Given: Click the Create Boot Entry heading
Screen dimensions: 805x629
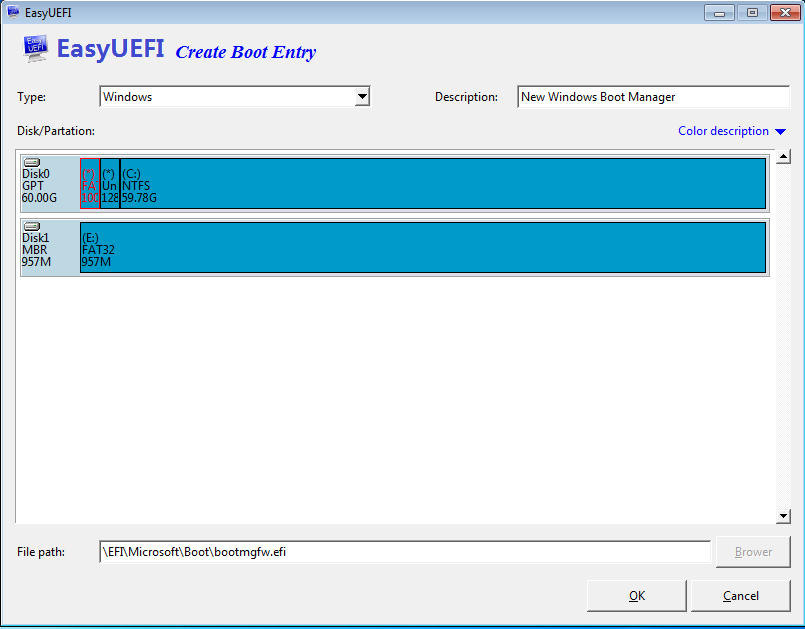Looking at the screenshot, I should click(x=246, y=52).
